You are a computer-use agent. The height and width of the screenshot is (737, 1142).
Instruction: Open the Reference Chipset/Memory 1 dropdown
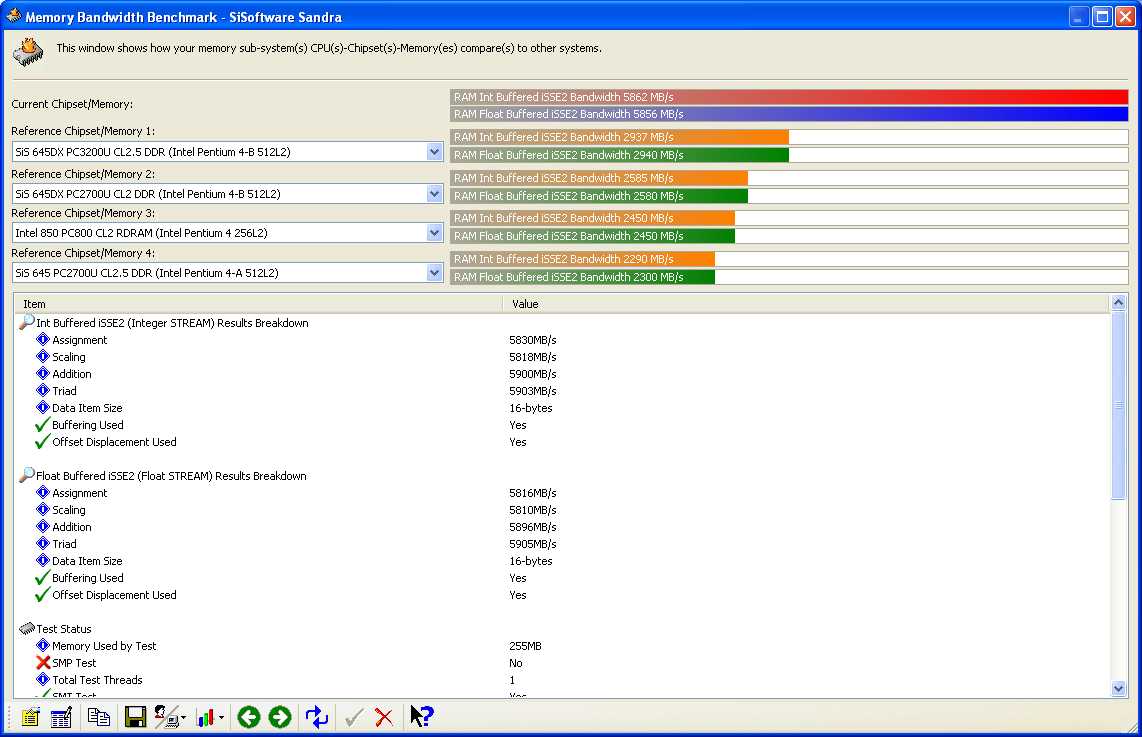pyautogui.click(x=434, y=151)
